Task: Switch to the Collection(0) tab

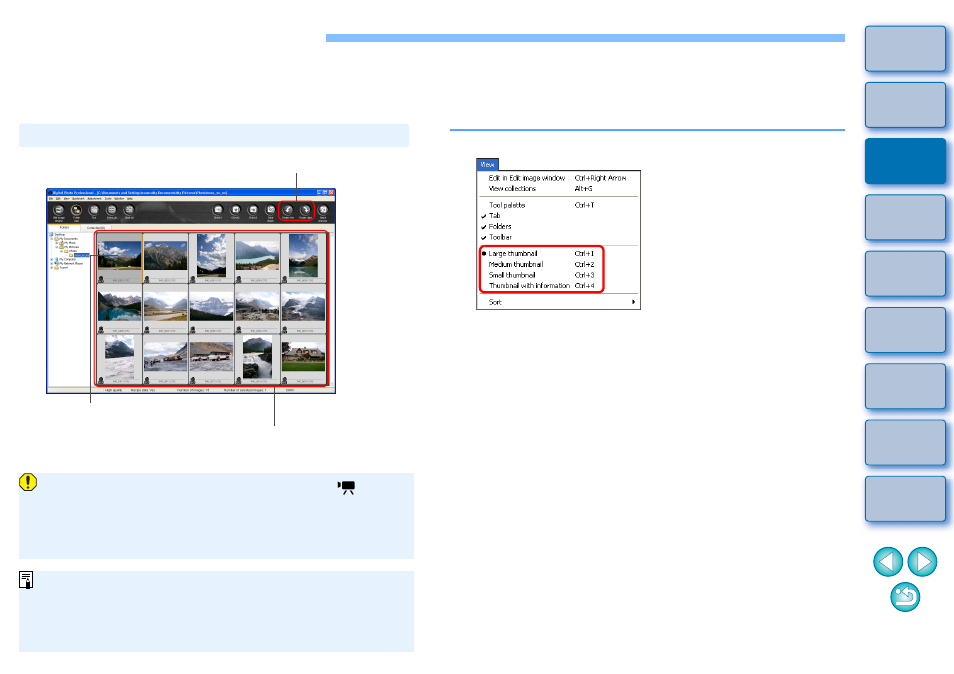Action: pos(96,228)
